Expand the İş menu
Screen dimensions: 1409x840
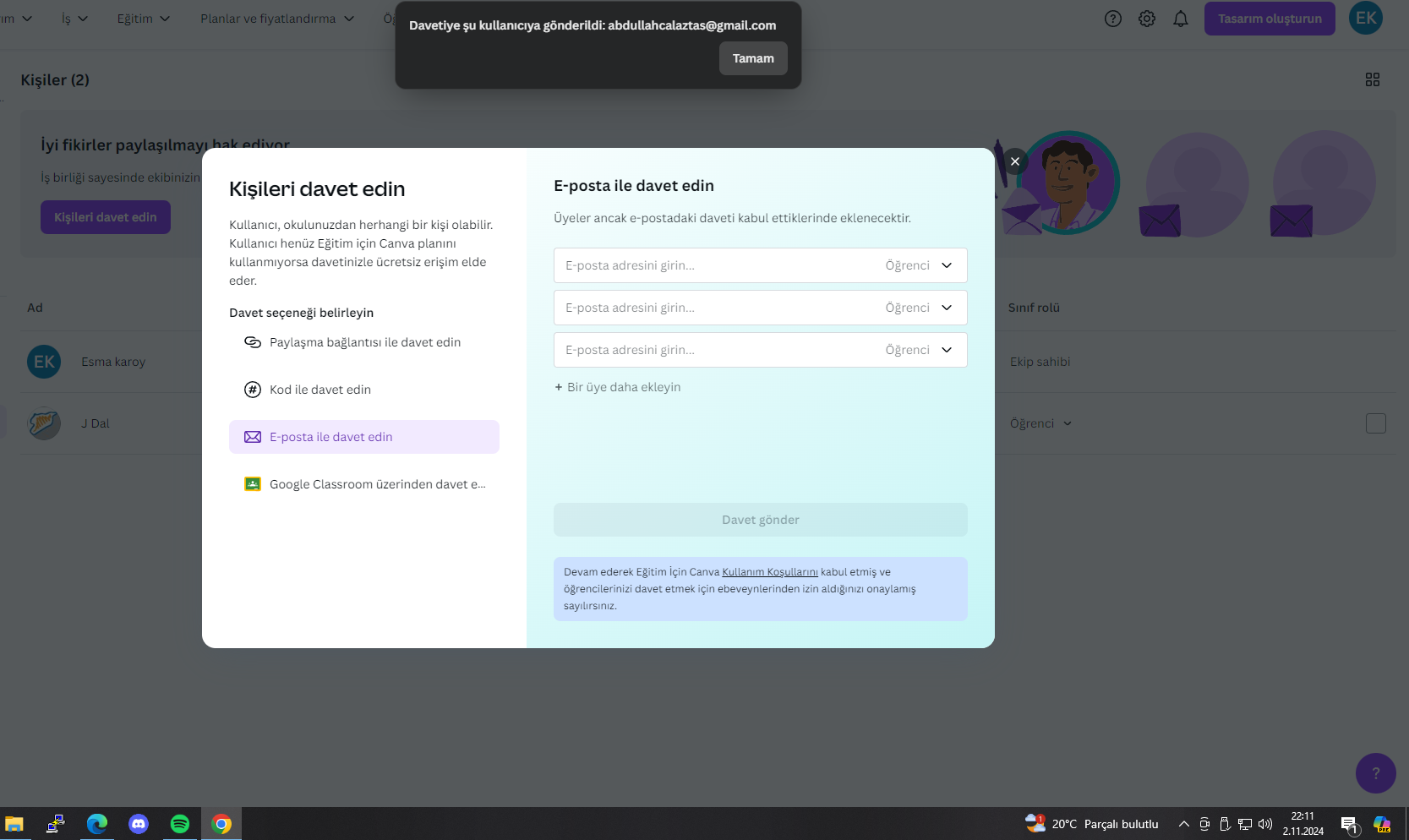pyautogui.click(x=74, y=19)
